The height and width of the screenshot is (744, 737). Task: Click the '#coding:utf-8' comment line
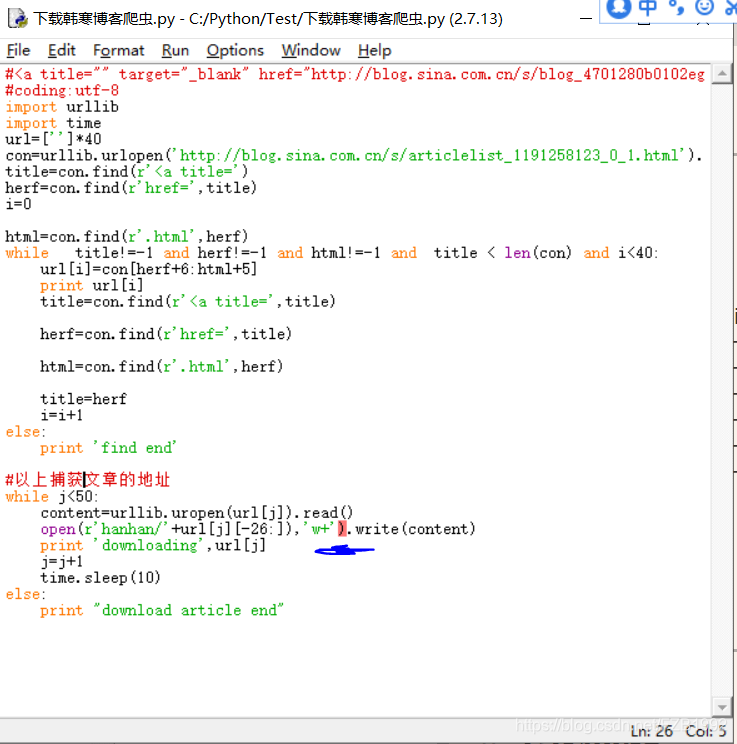(62, 90)
